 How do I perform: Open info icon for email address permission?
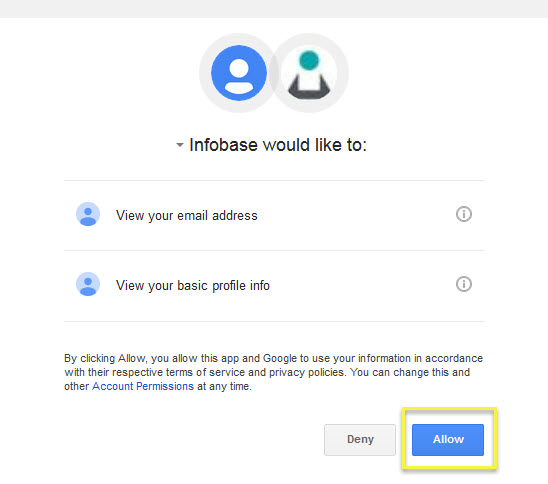coord(464,214)
